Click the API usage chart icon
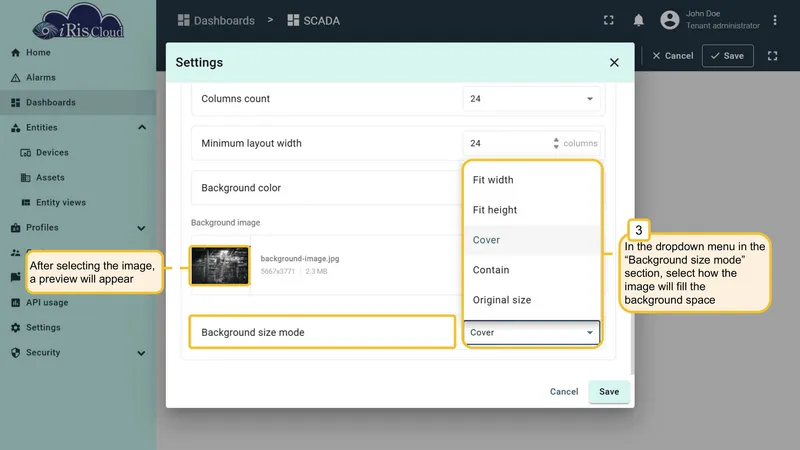The image size is (800, 450). (15, 303)
